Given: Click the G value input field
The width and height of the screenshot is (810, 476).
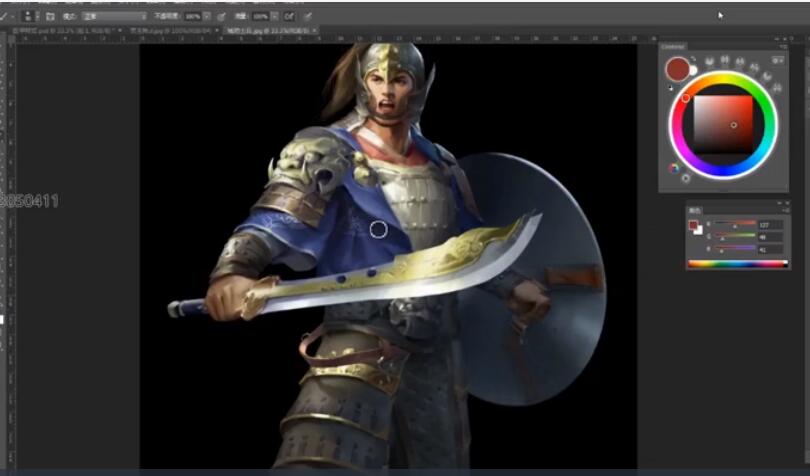Looking at the screenshot, I should click(x=770, y=237).
